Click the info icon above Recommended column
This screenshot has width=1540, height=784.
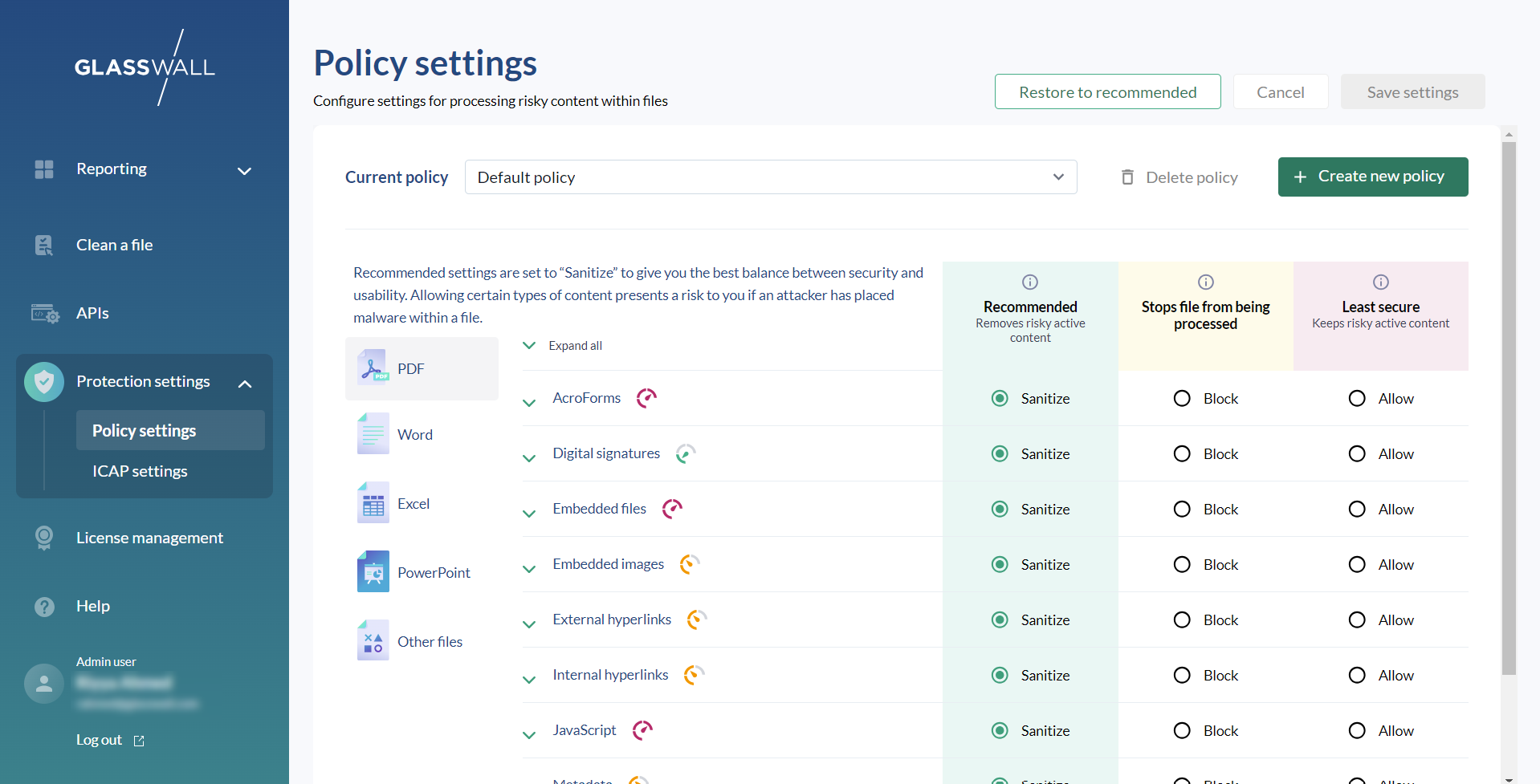tap(1029, 282)
